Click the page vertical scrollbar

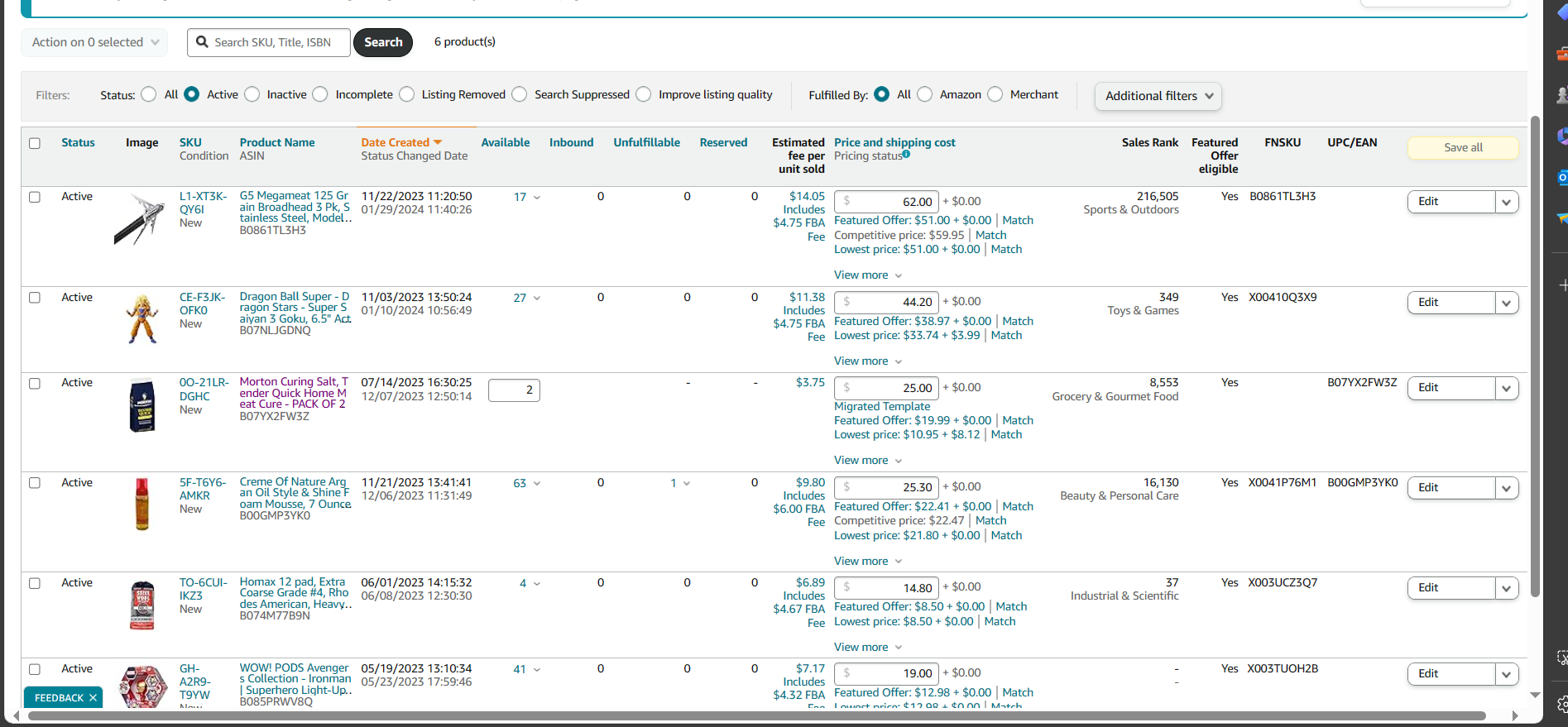(x=1535, y=356)
